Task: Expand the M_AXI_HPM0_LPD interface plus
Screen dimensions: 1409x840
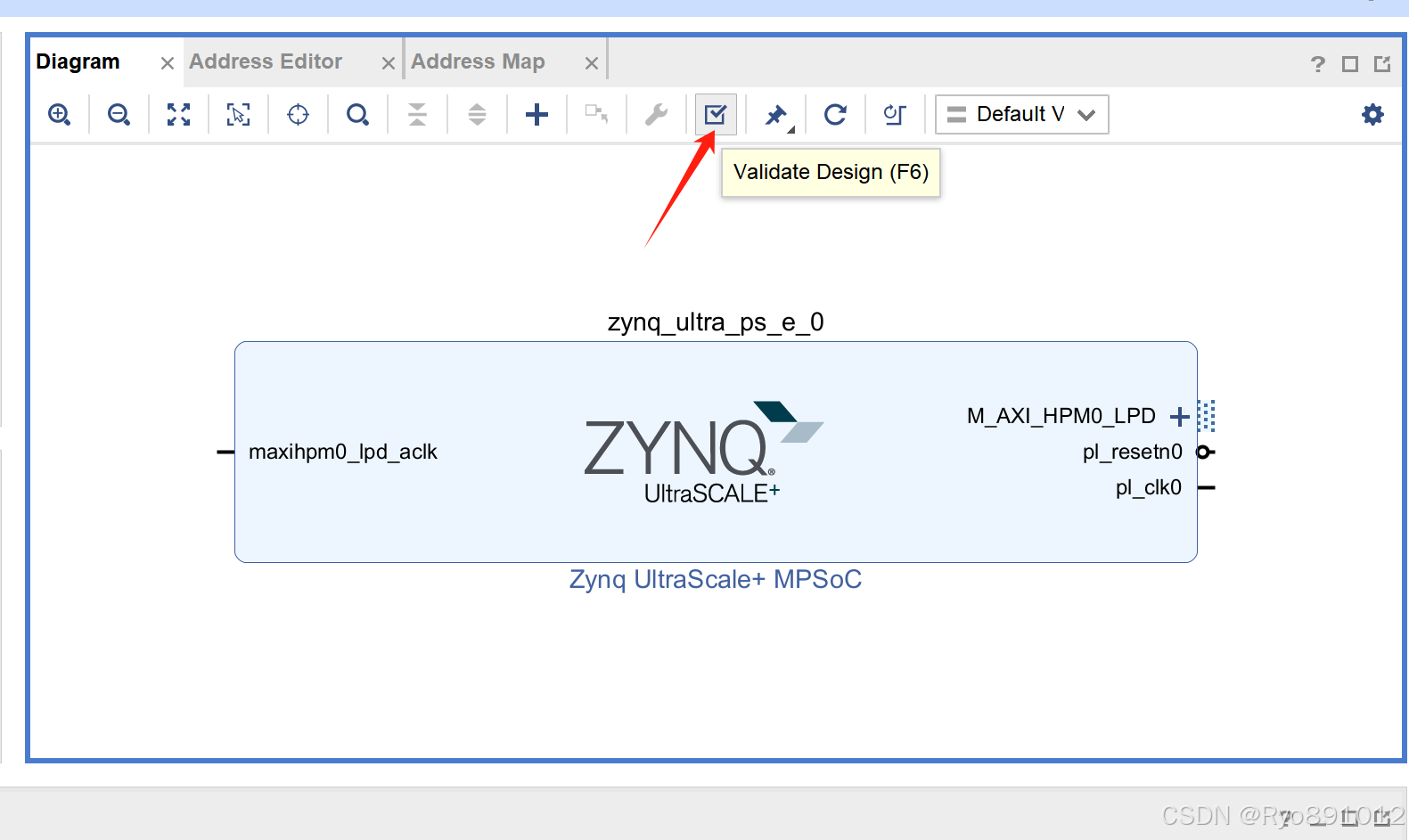Action: coord(1180,416)
